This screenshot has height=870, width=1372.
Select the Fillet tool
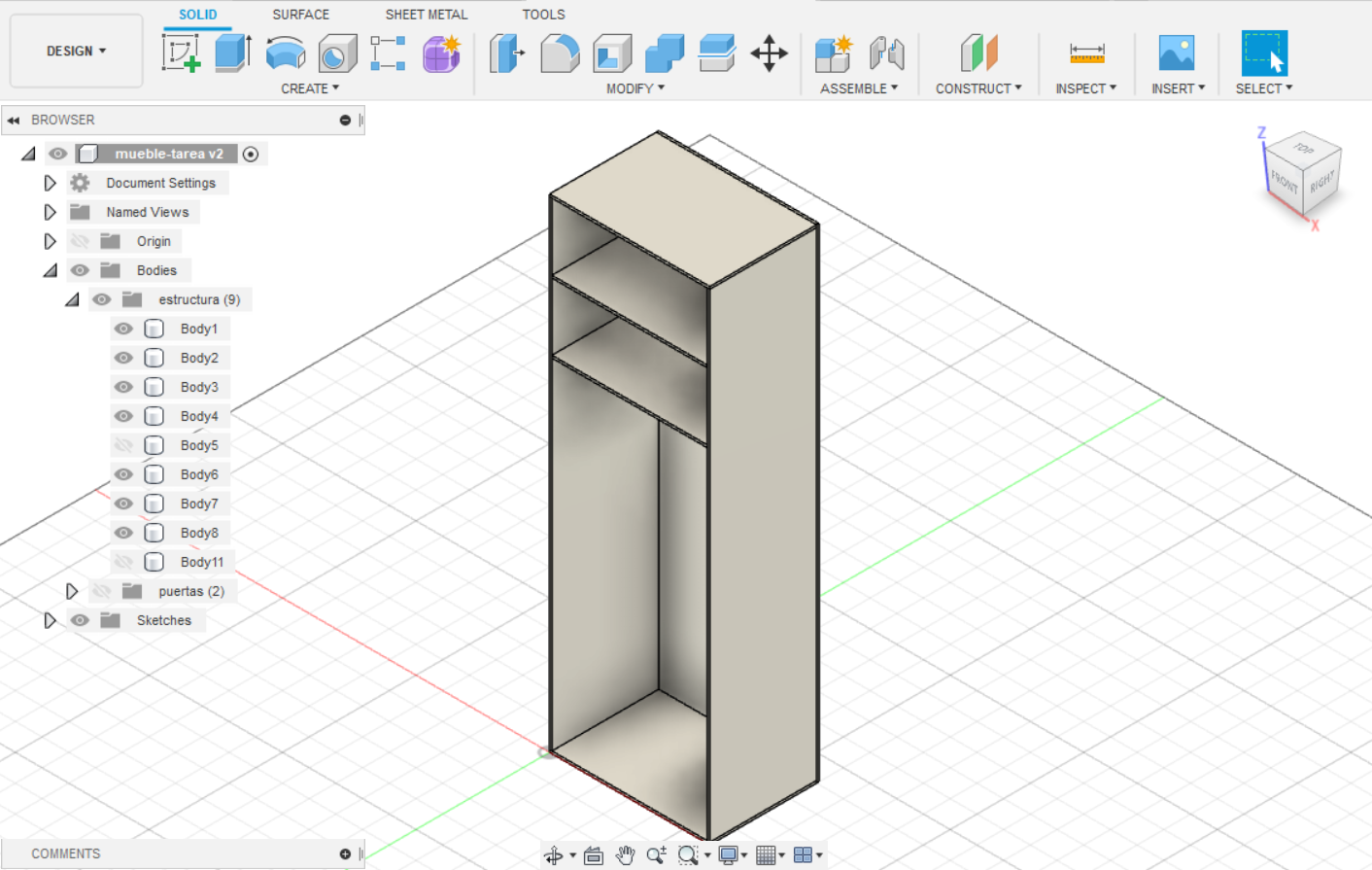pos(560,53)
